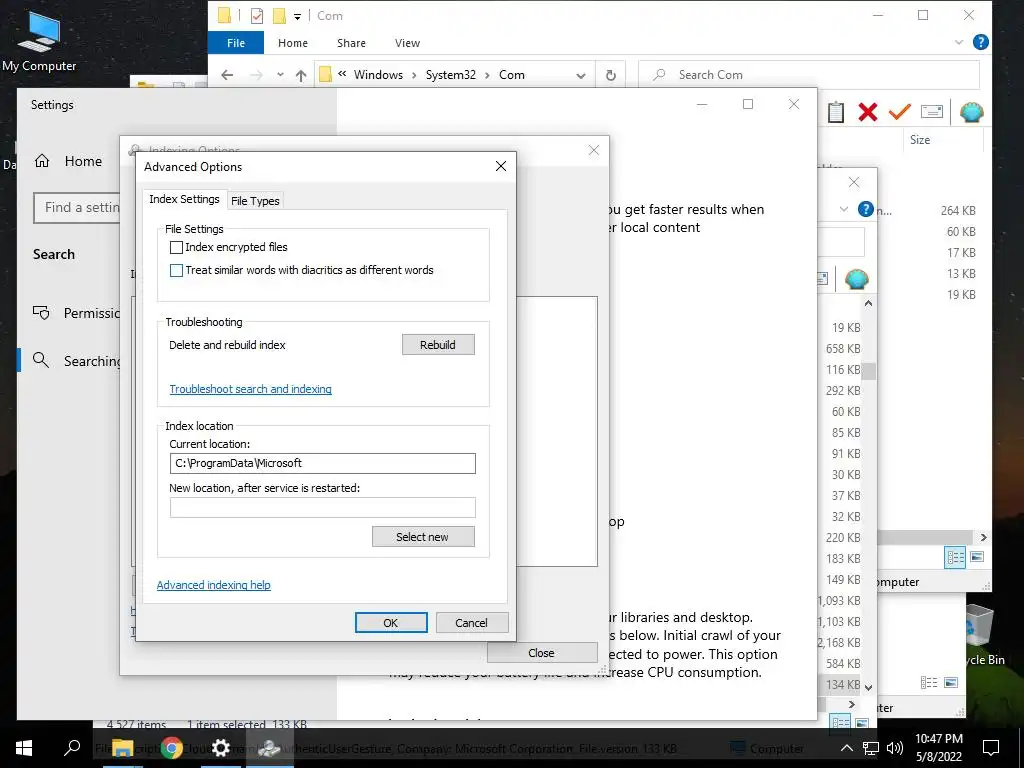Launch Chrome from taskbar

172,748
